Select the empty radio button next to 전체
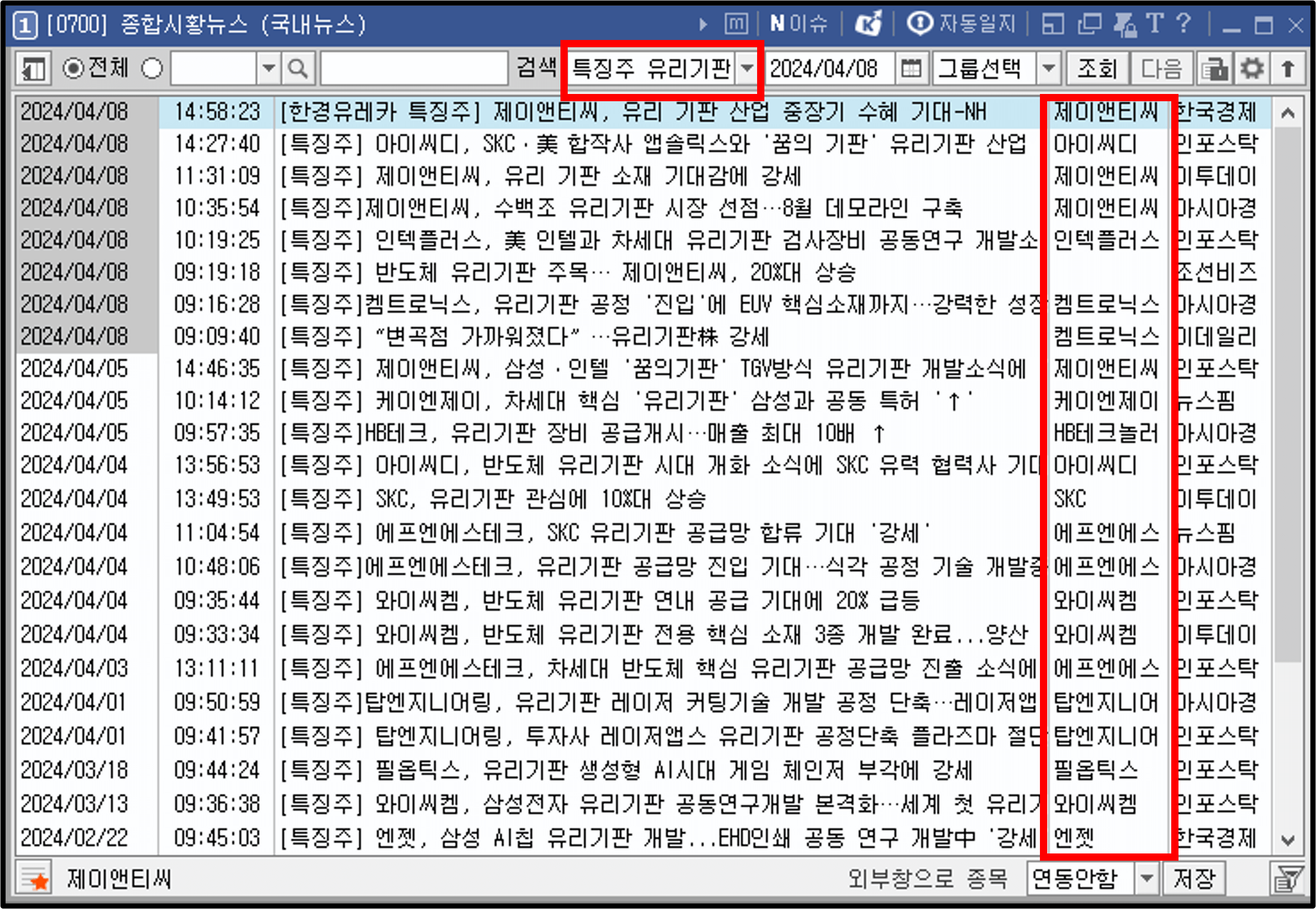This screenshot has height=909, width=1316. coord(152,69)
